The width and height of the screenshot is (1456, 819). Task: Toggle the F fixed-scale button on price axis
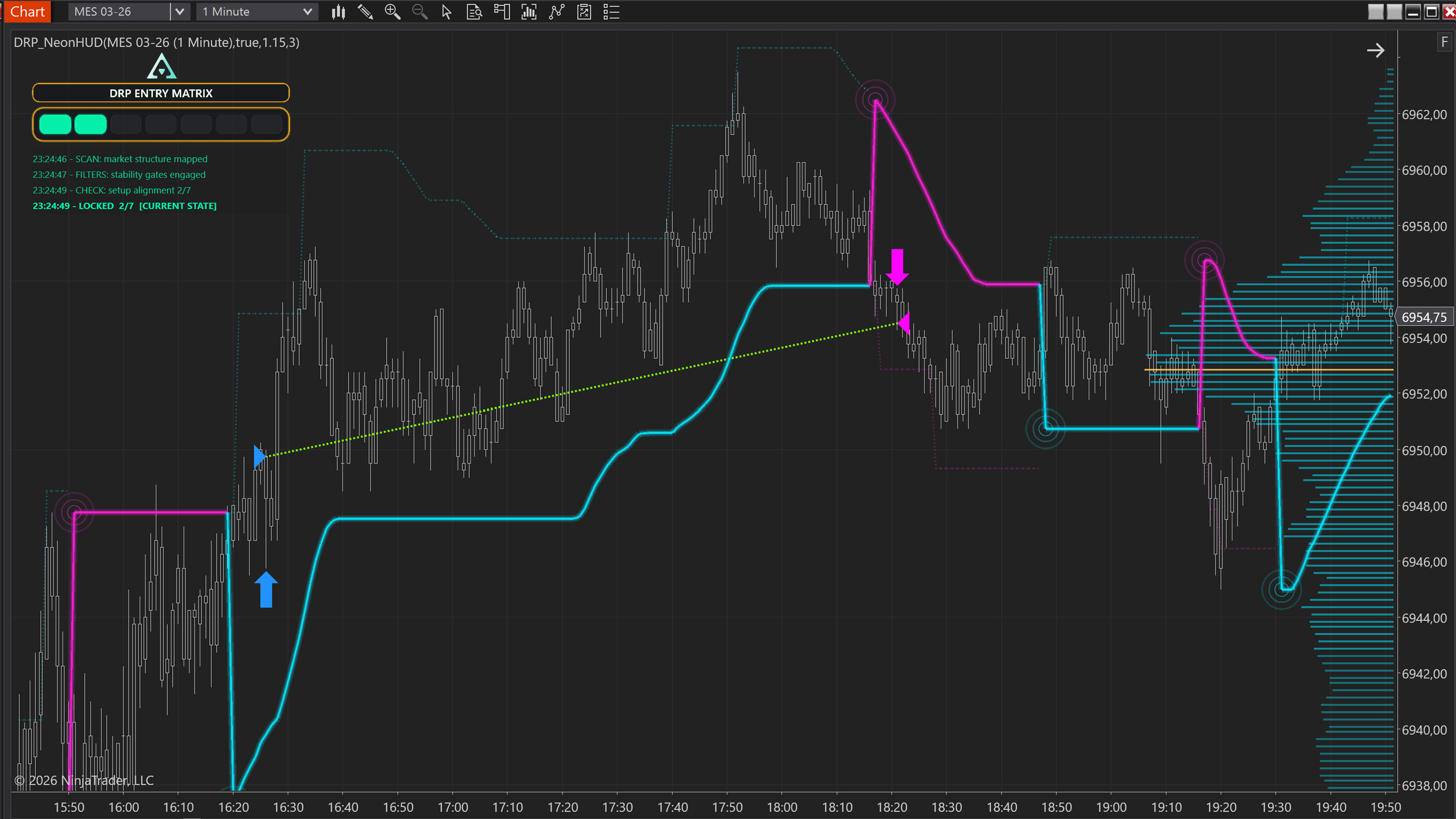[x=1444, y=42]
